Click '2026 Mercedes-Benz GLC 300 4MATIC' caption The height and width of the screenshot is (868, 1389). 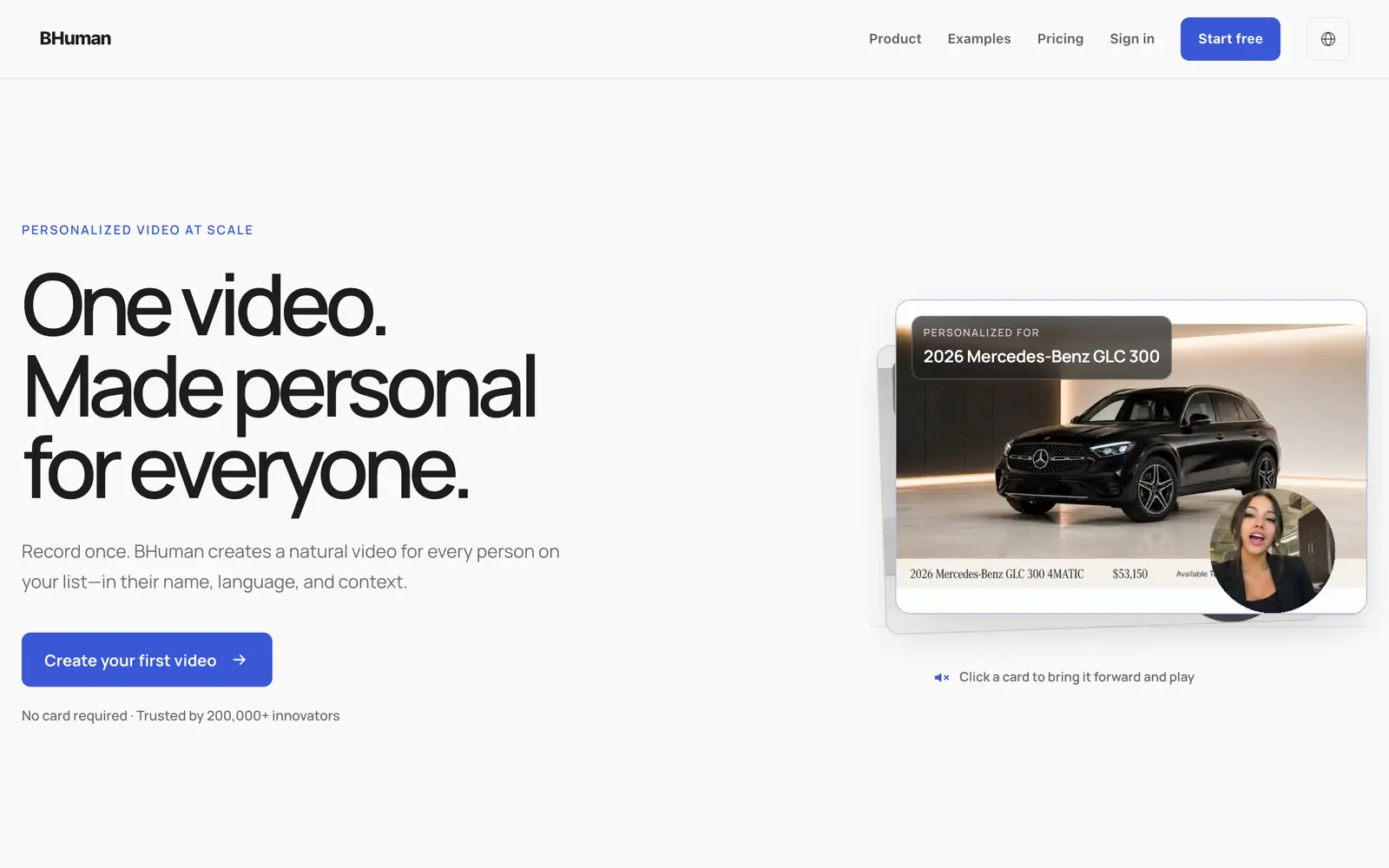pos(997,574)
